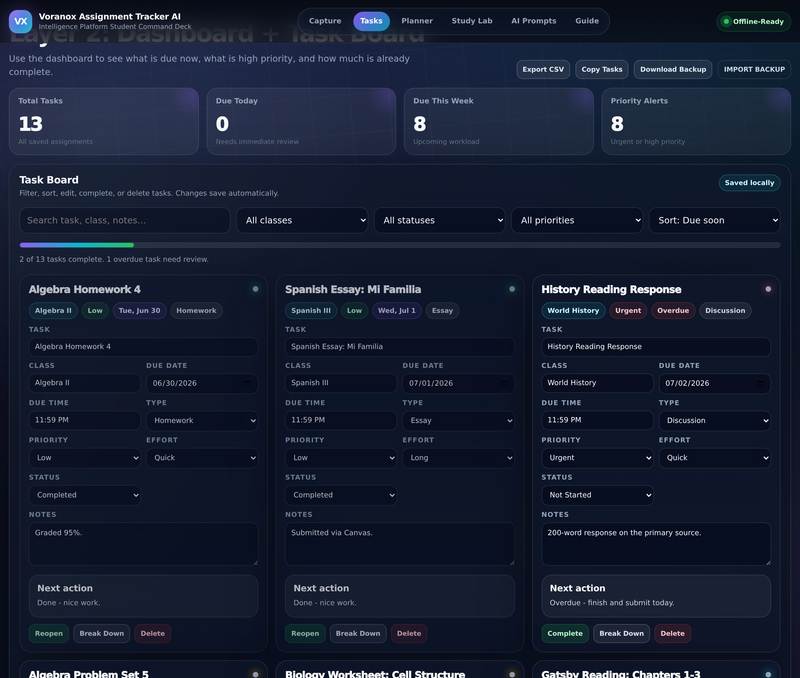
Task: Click the VX app logo icon
Action: [x=20, y=21]
